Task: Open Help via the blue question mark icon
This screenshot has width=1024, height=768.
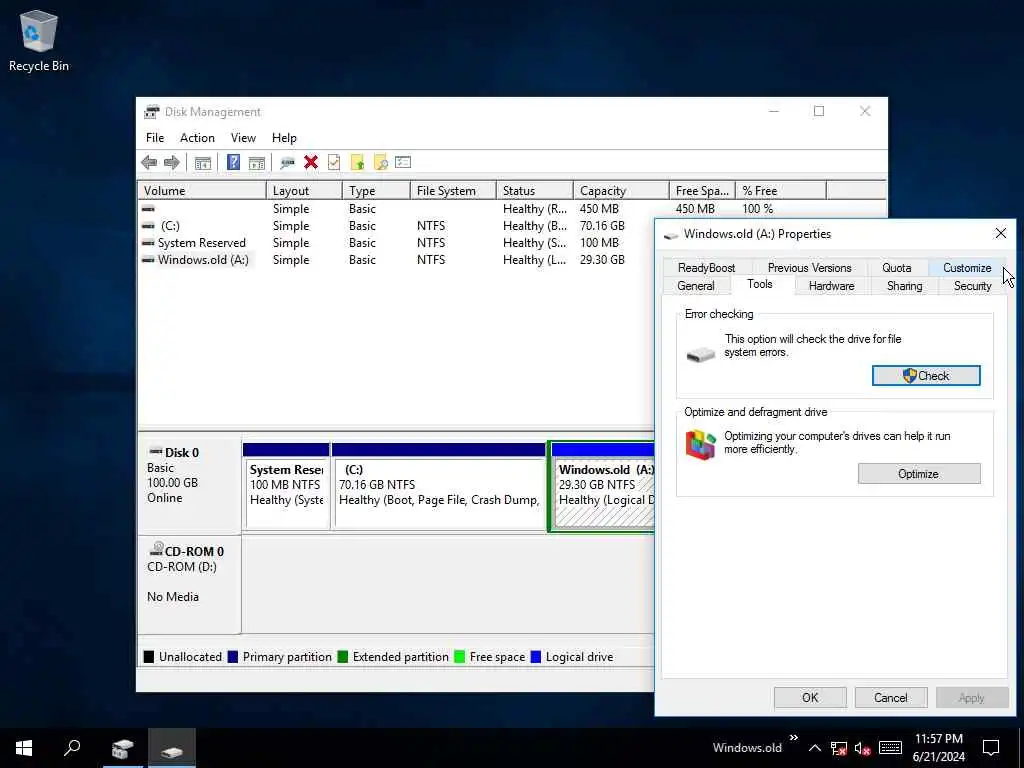Action: coord(233,162)
